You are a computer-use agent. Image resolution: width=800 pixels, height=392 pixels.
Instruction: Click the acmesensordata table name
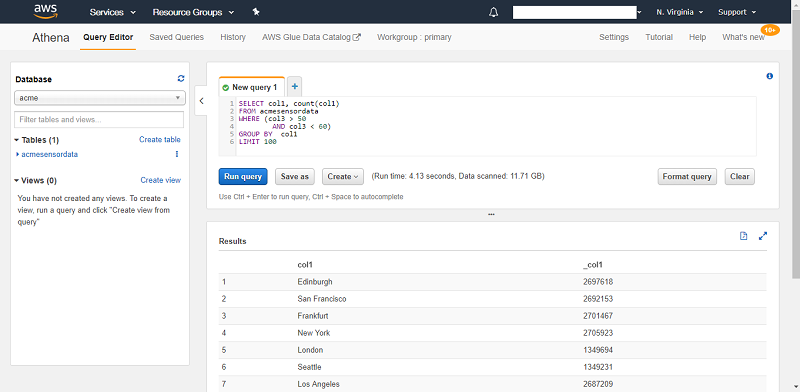[x=49, y=154]
